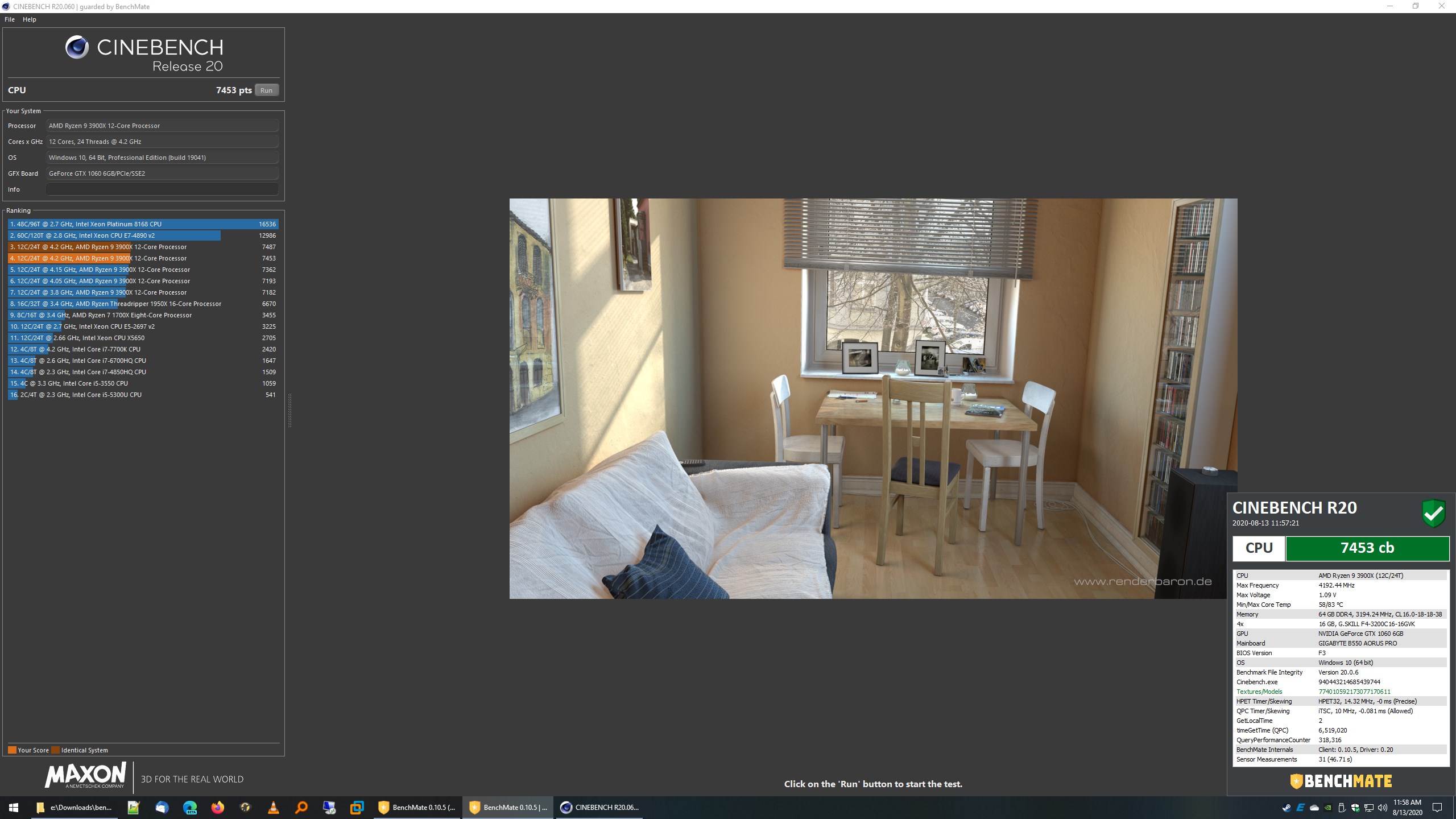Click into the Info input field
This screenshot has height=819, width=1456.
pyautogui.click(x=162, y=189)
